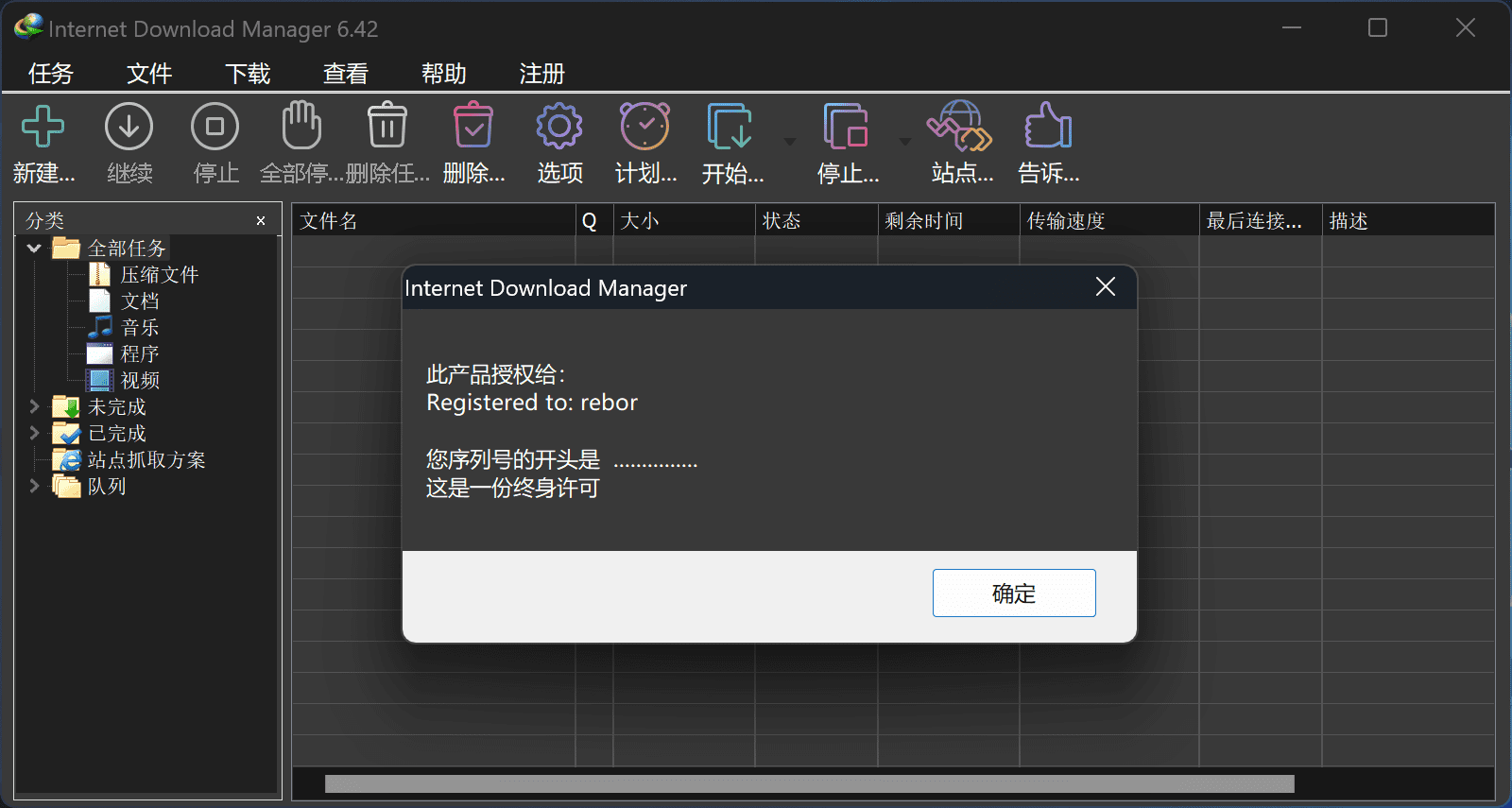The width and height of the screenshot is (1512, 808).
Task: Click the 停止 stop icon in toolbar
Action: [x=215, y=127]
